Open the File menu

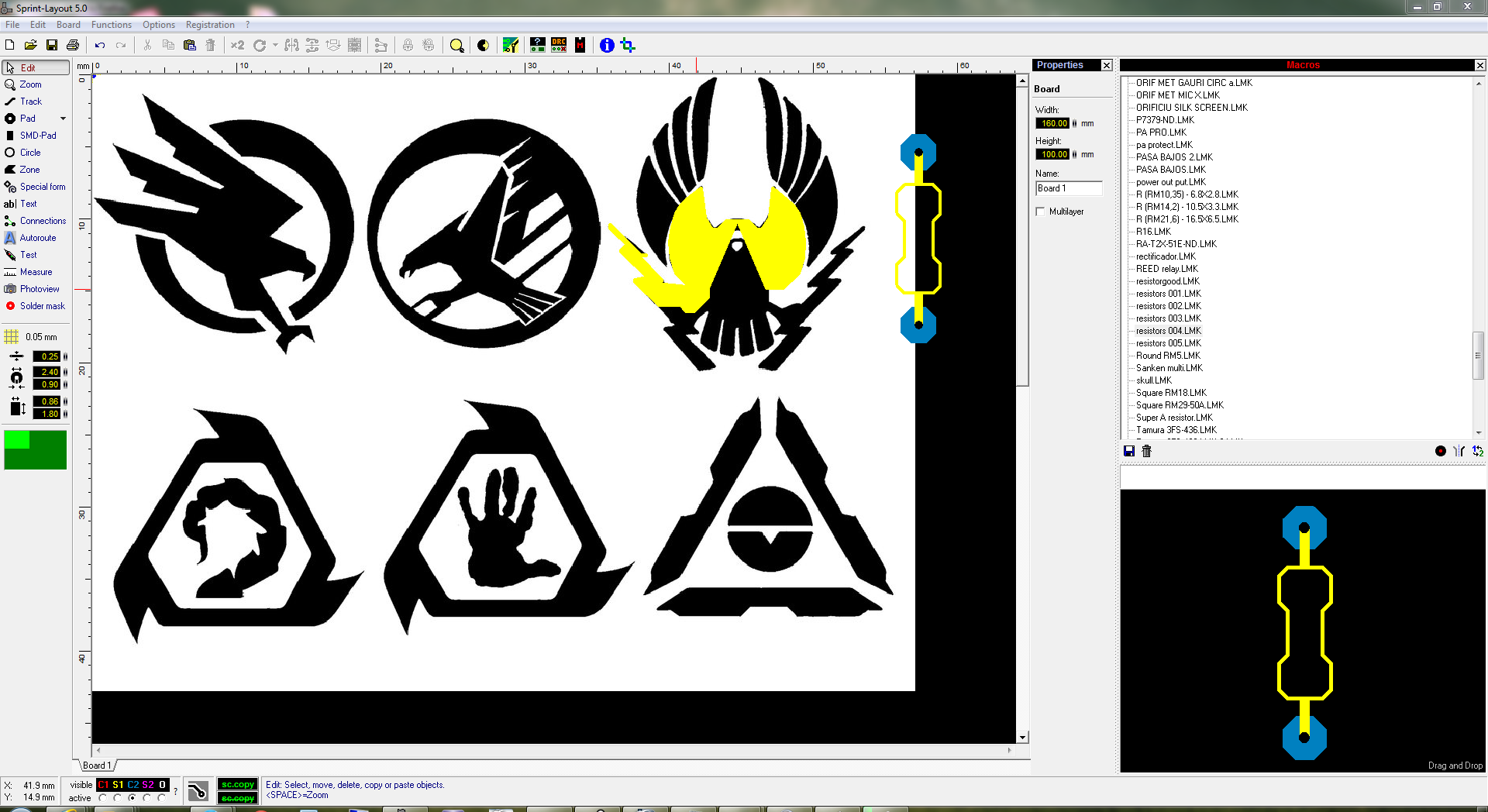point(12,25)
